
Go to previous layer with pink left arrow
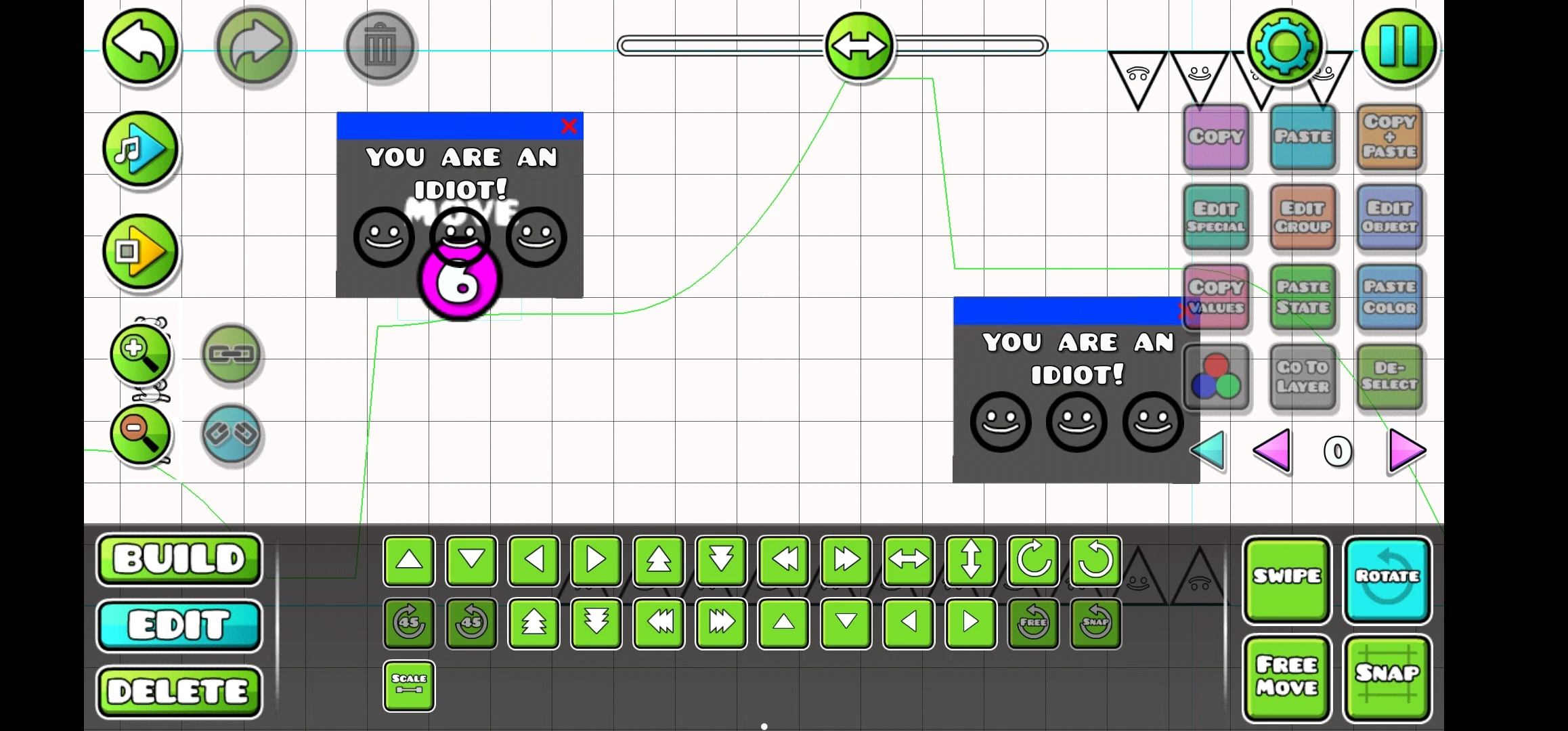pos(1271,450)
